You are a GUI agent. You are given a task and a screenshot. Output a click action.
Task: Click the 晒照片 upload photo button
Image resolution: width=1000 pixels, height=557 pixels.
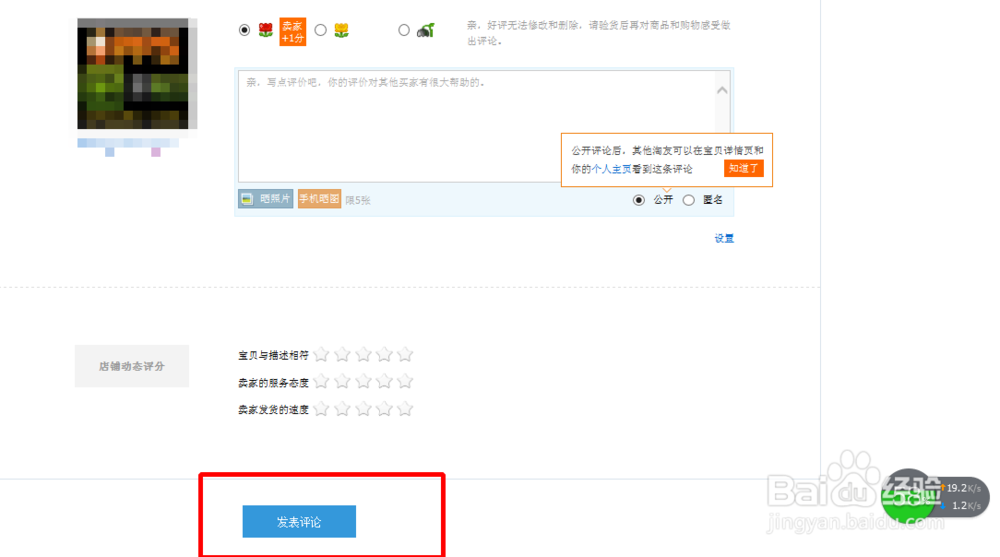(266, 199)
